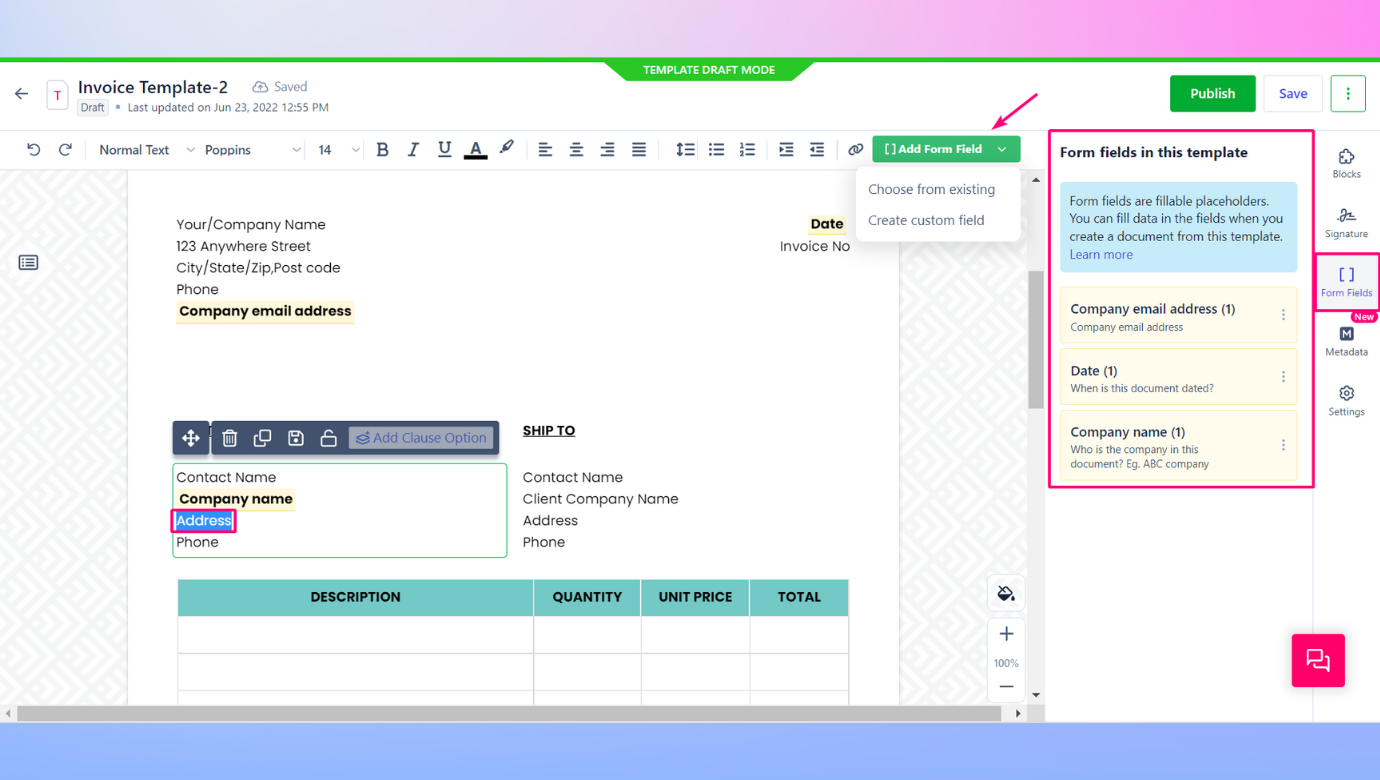Duplicate the selected block

pyautogui.click(x=262, y=438)
